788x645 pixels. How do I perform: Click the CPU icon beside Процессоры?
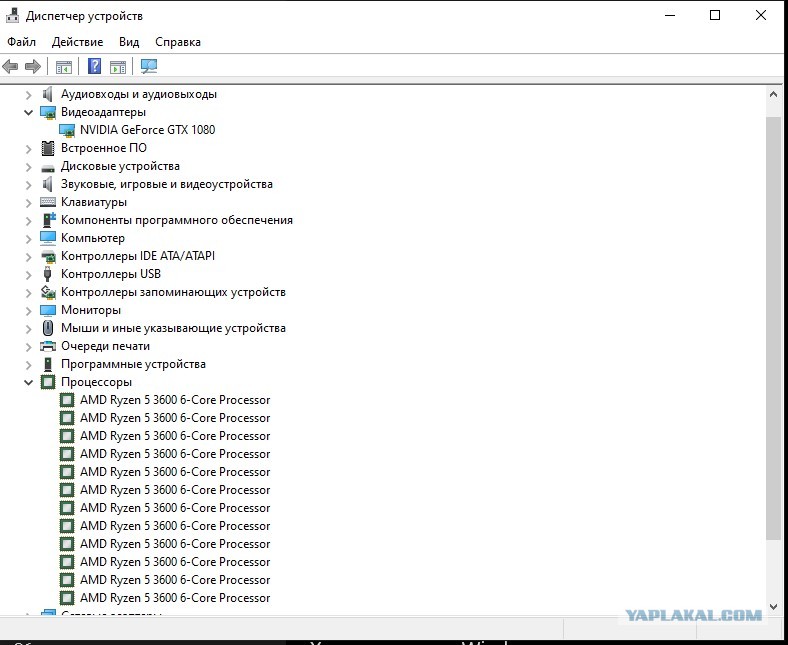pyautogui.click(x=48, y=382)
